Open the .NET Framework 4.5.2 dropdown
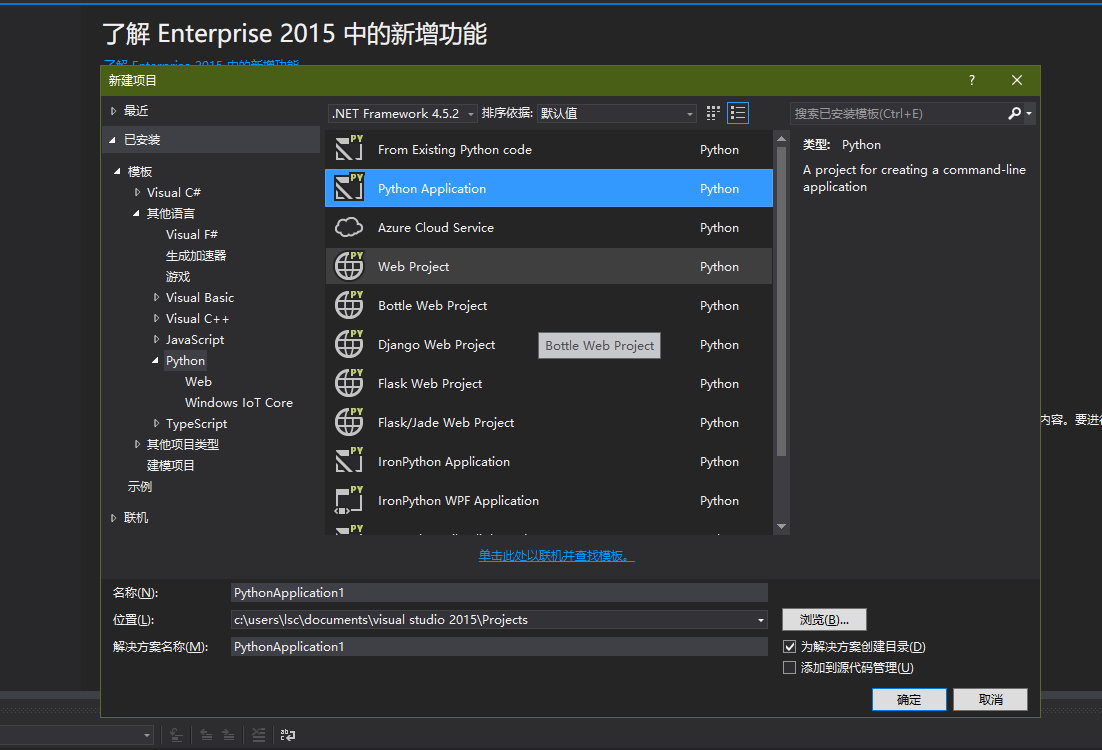The height and width of the screenshot is (750, 1102). (403, 113)
